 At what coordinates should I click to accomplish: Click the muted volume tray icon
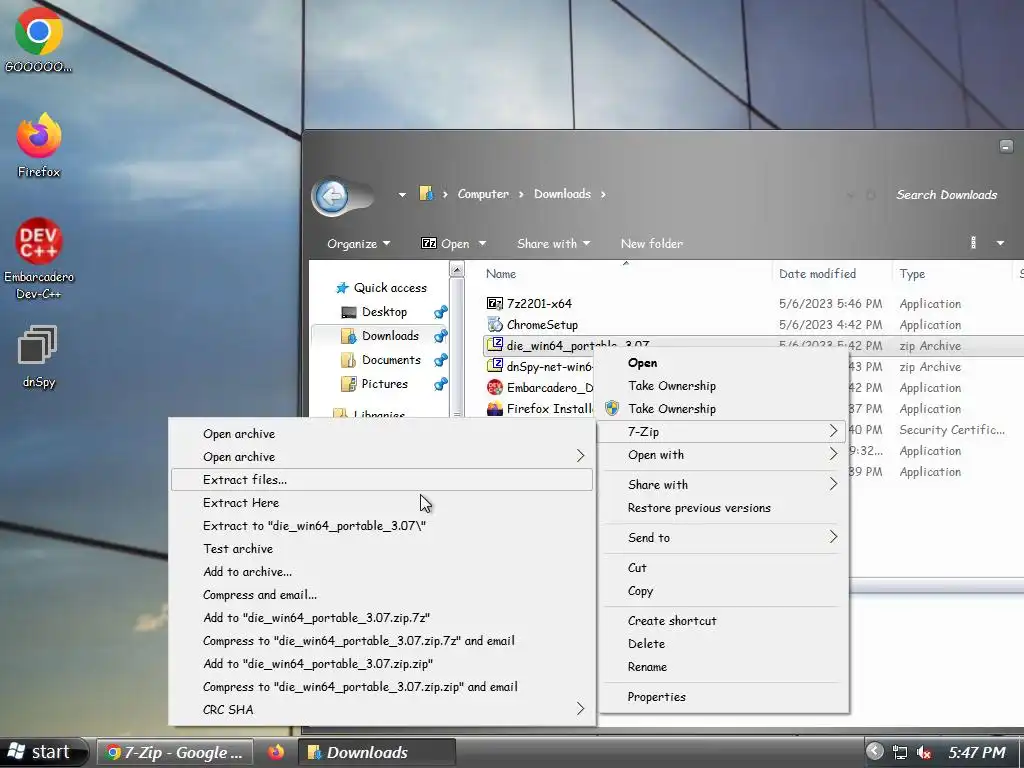pyautogui.click(x=924, y=752)
